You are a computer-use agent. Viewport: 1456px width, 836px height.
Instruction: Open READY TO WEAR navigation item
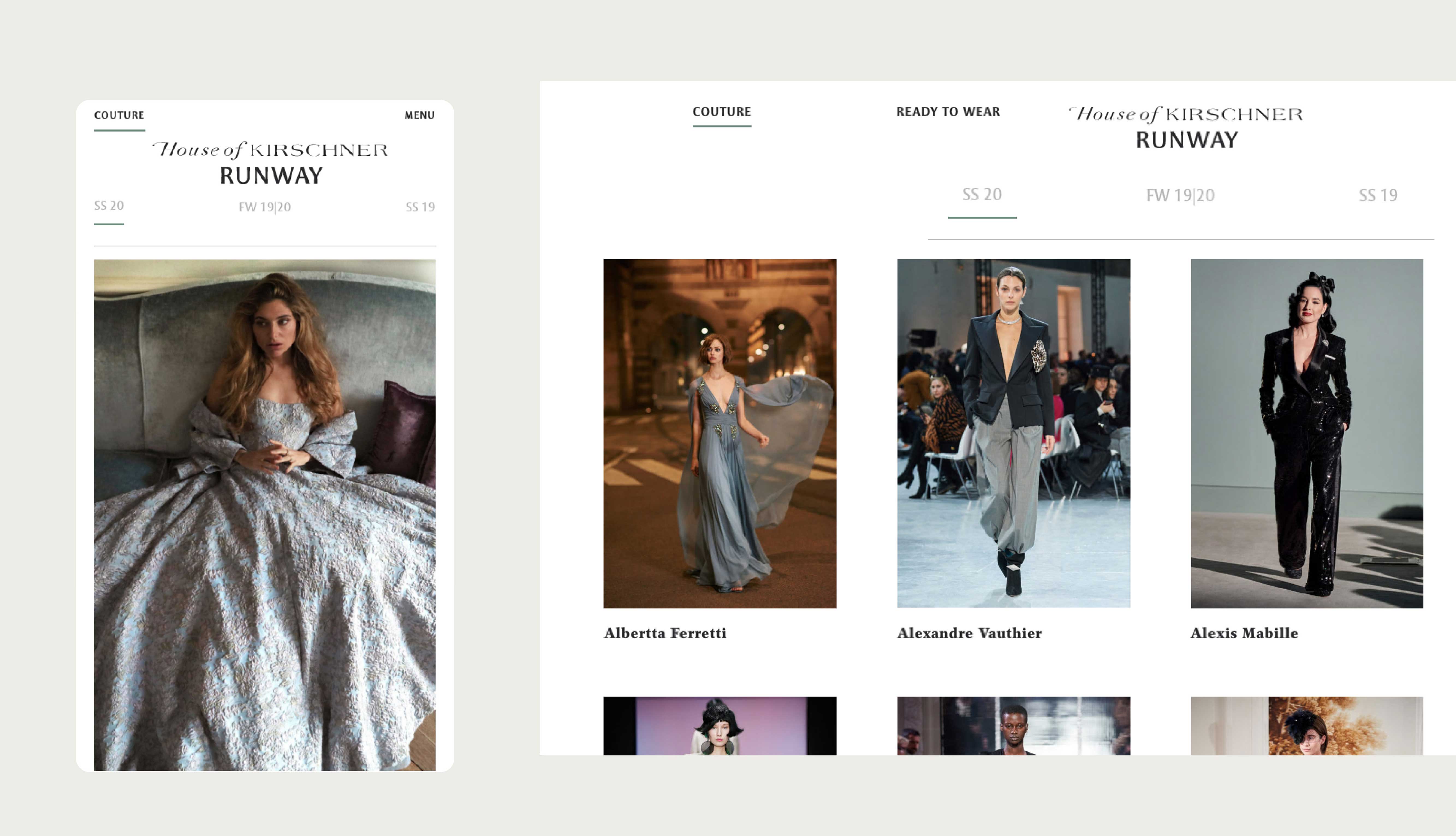click(x=948, y=112)
